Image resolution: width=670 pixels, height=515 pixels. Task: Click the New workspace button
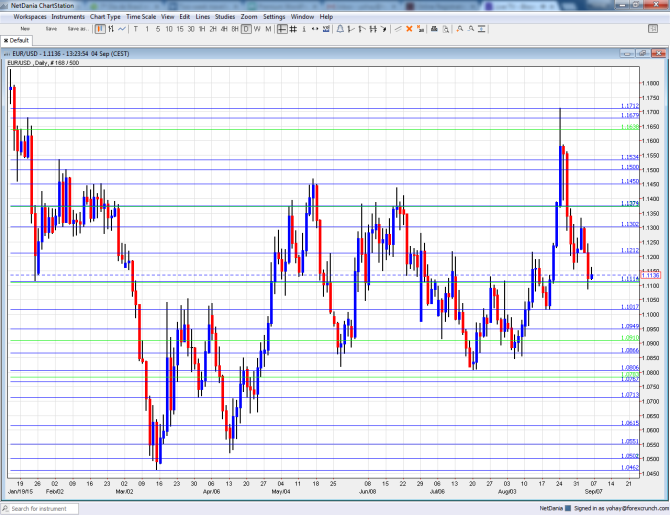[25, 29]
